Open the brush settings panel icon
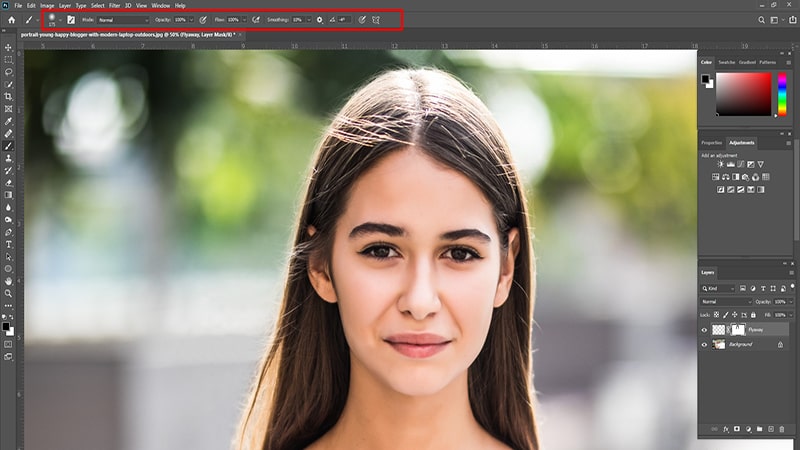Viewport: 800px width, 450px height. (x=71, y=20)
